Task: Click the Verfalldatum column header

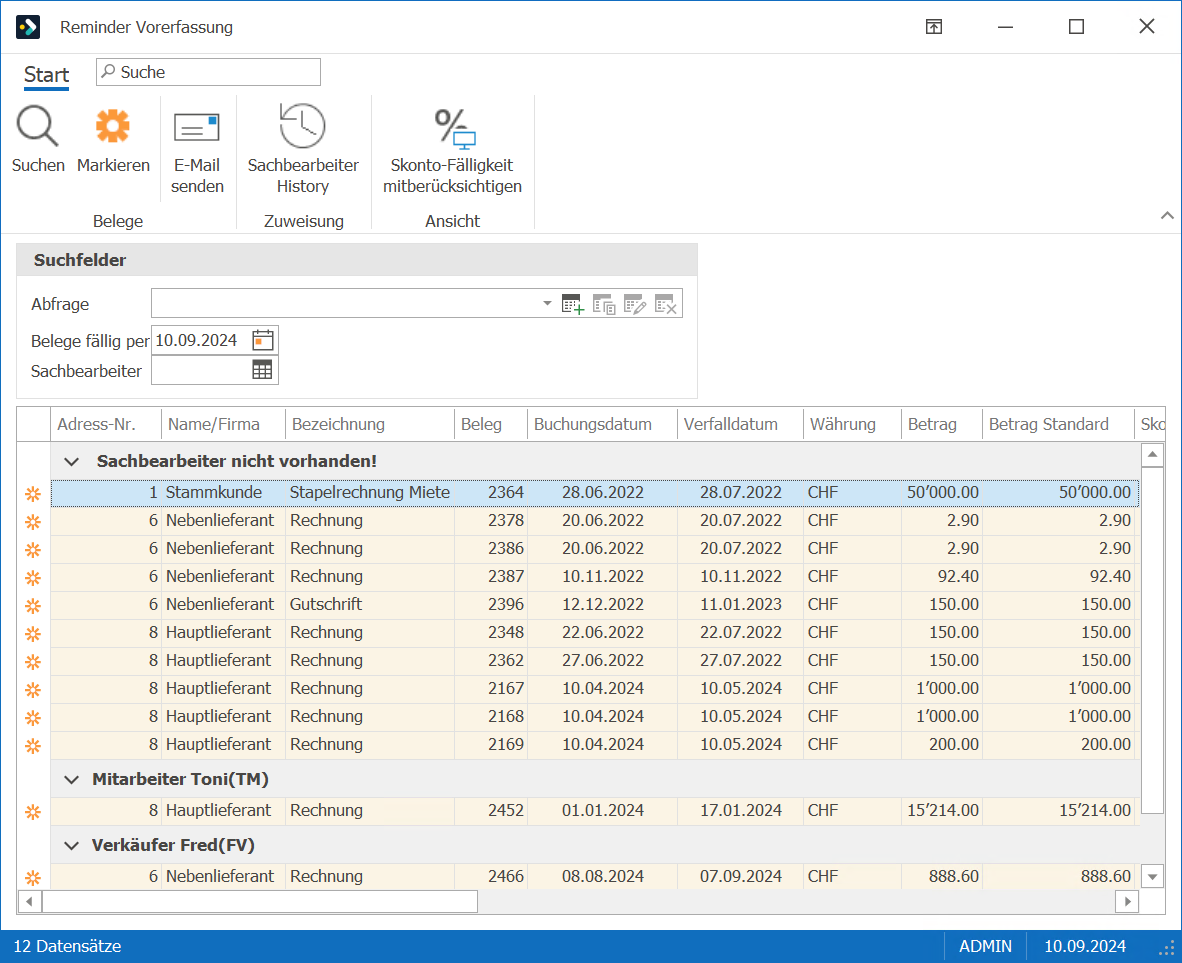Action: (x=730, y=424)
